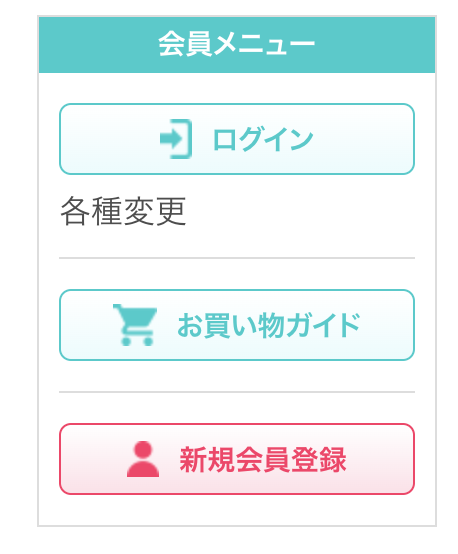Click the 会員メニュー title text
This screenshot has width=458, height=554.
click(x=236, y=44)
